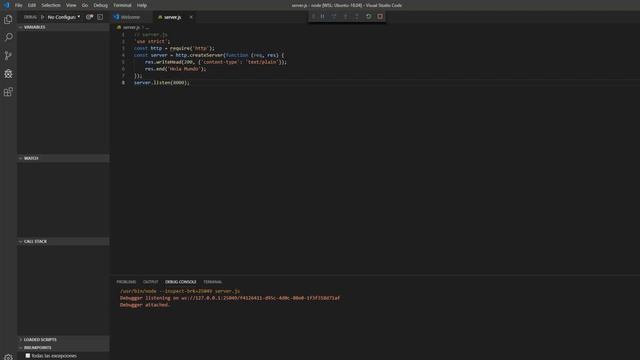Switch to the PROBLEMS panel tab
This screenshot has height=360, width=640.
click(126, 282)
